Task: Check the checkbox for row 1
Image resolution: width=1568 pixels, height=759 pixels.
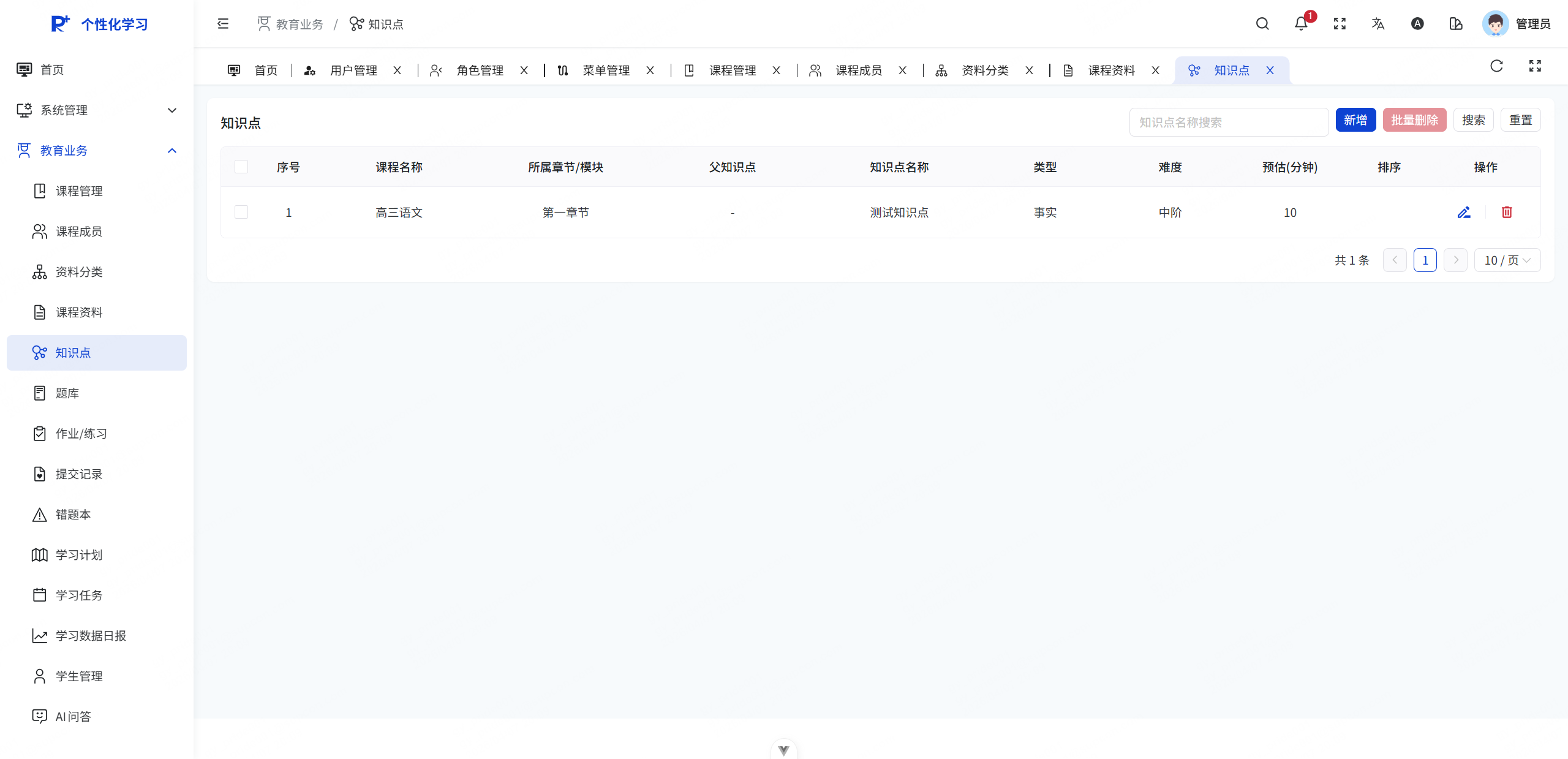Action: point(241,213)
